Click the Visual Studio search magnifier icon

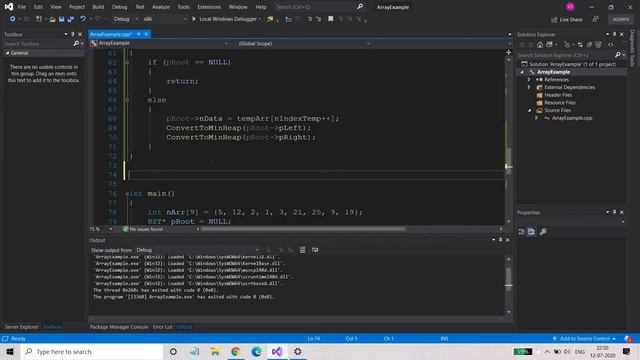point(360,7)
